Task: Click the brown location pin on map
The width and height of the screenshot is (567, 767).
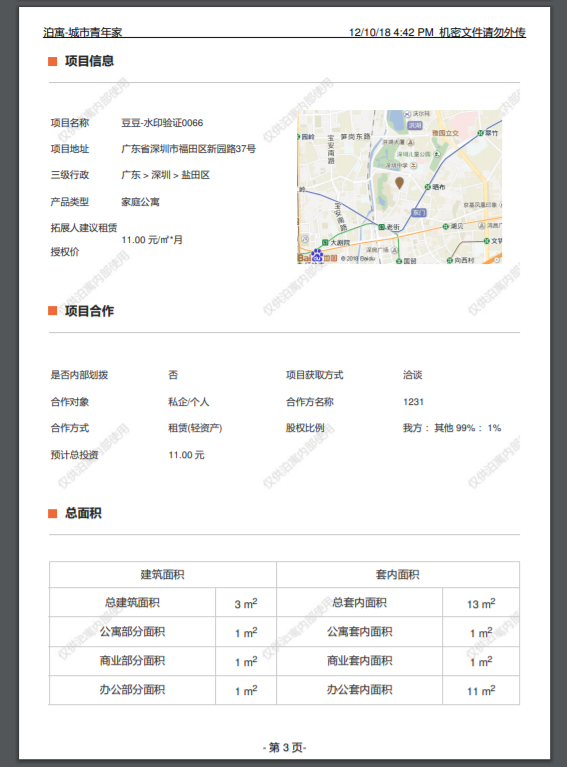Action: [x=399, y=183]
